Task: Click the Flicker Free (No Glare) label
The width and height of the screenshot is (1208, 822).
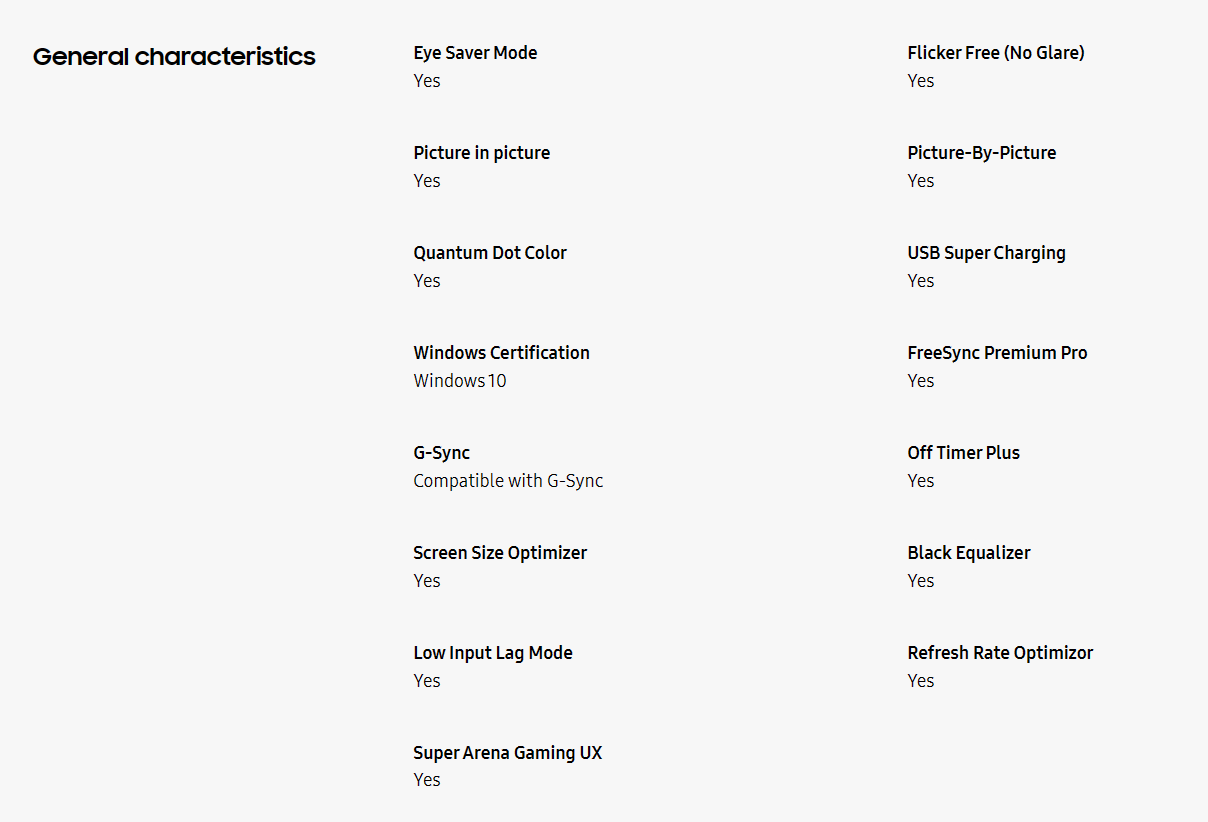Action: point(995,53)
